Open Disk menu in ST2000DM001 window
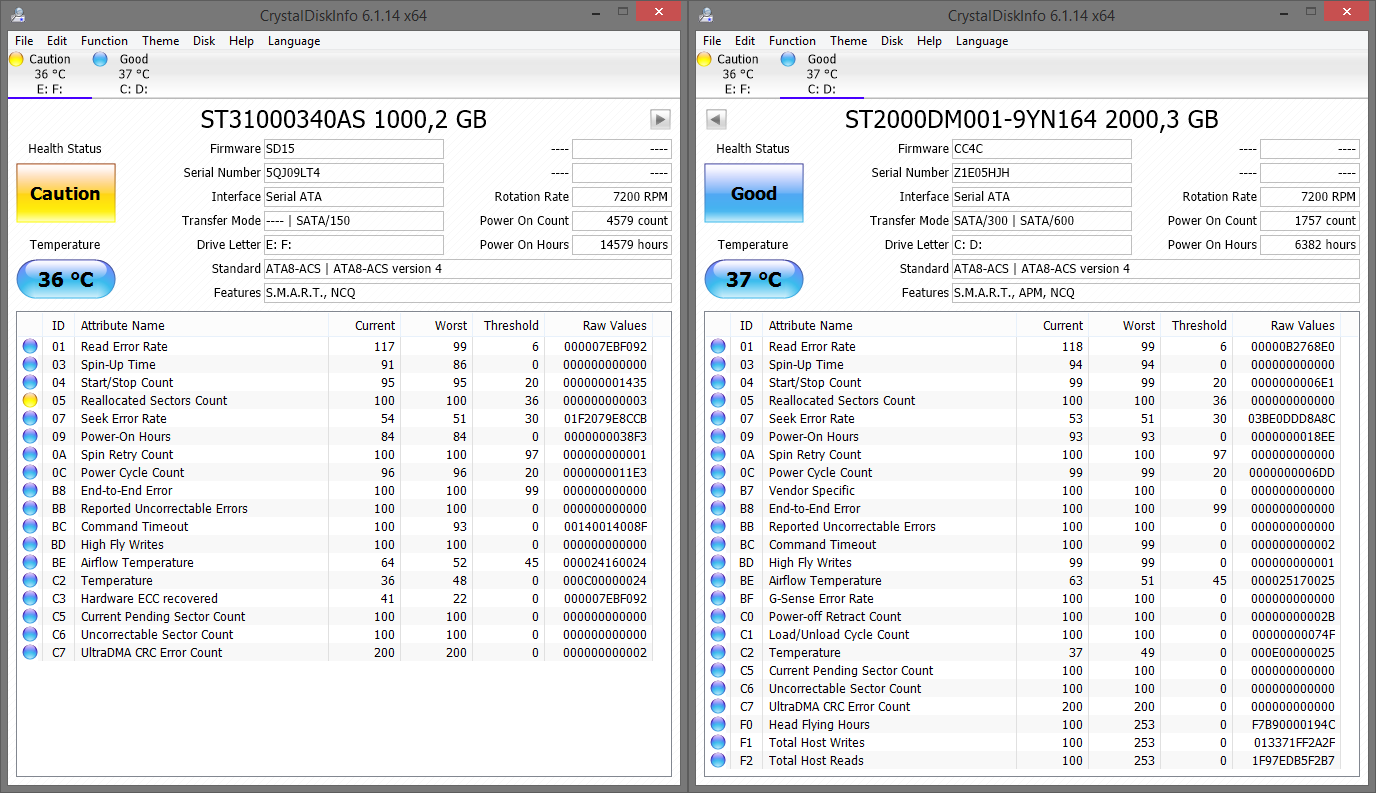The height and width of the screenshot is (793, 1376). coord(892,41)
